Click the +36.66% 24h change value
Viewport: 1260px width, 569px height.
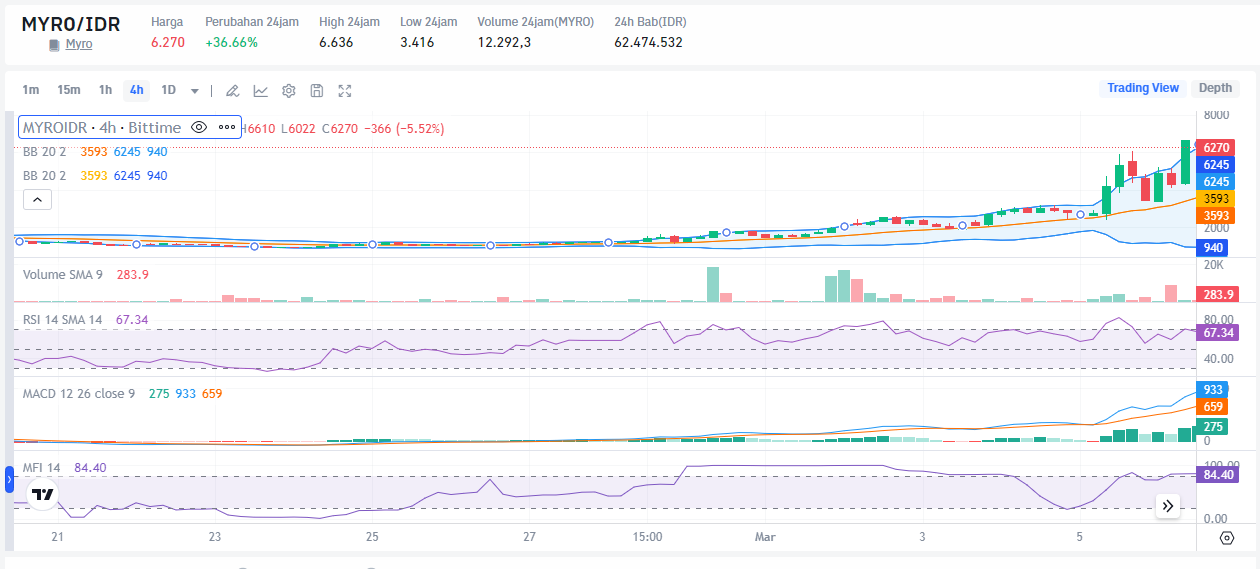[231, 42]
